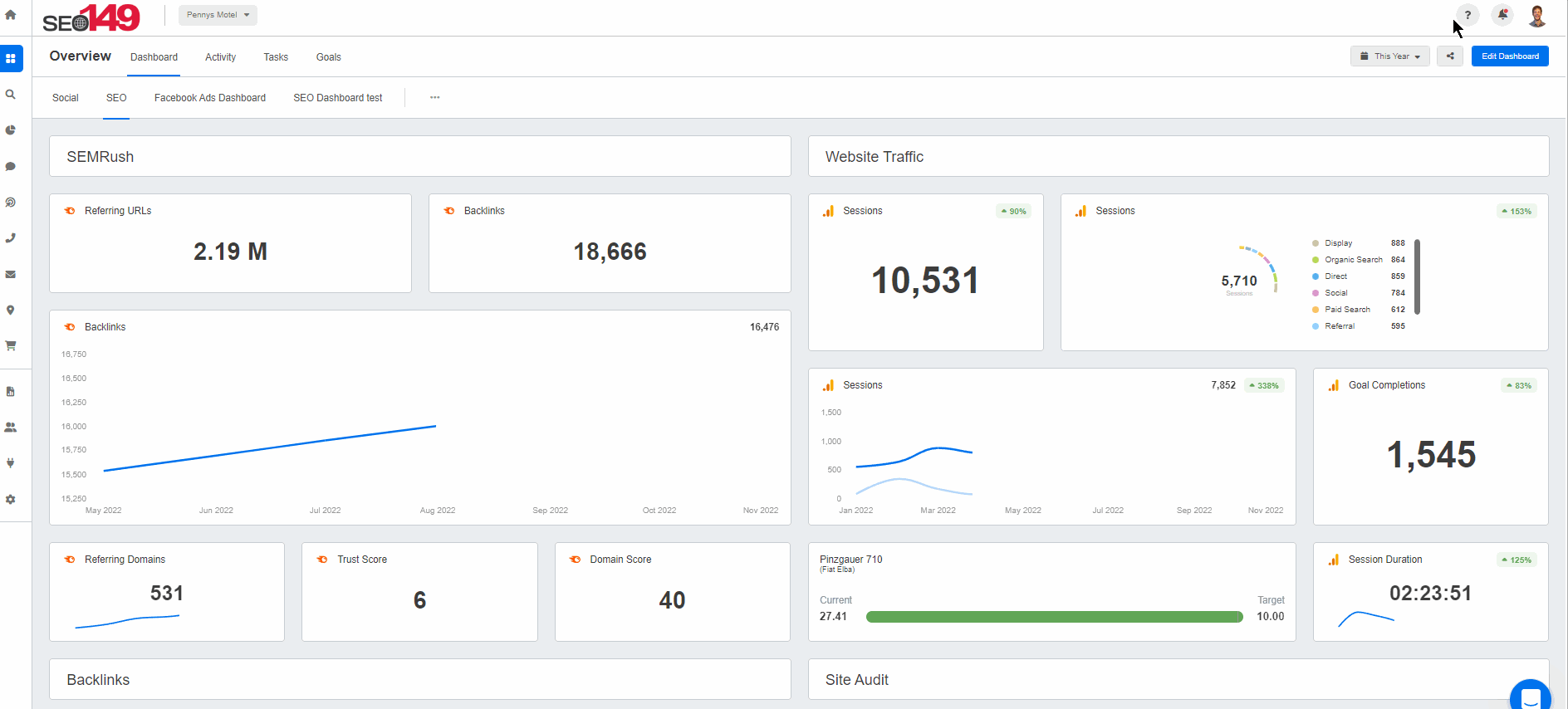This screenshot has height=709, width=1568.
Task: Open the chat support bubble
Action: pos(1531,696)
